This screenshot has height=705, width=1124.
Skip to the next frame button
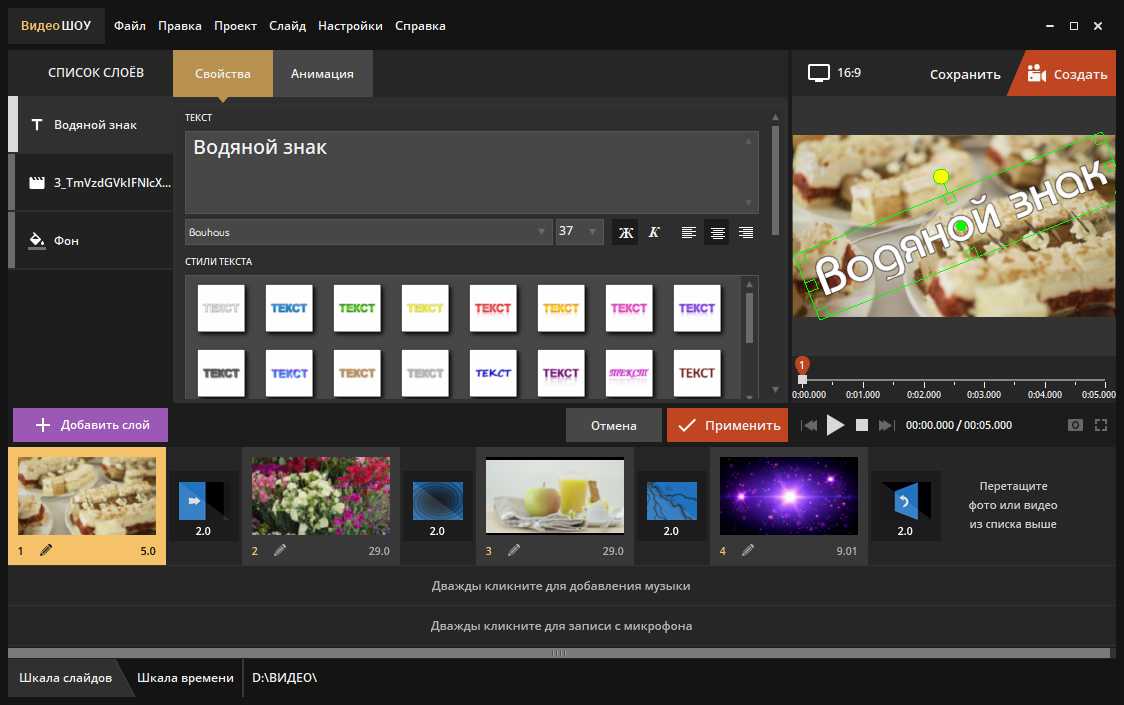click(886, 425)
